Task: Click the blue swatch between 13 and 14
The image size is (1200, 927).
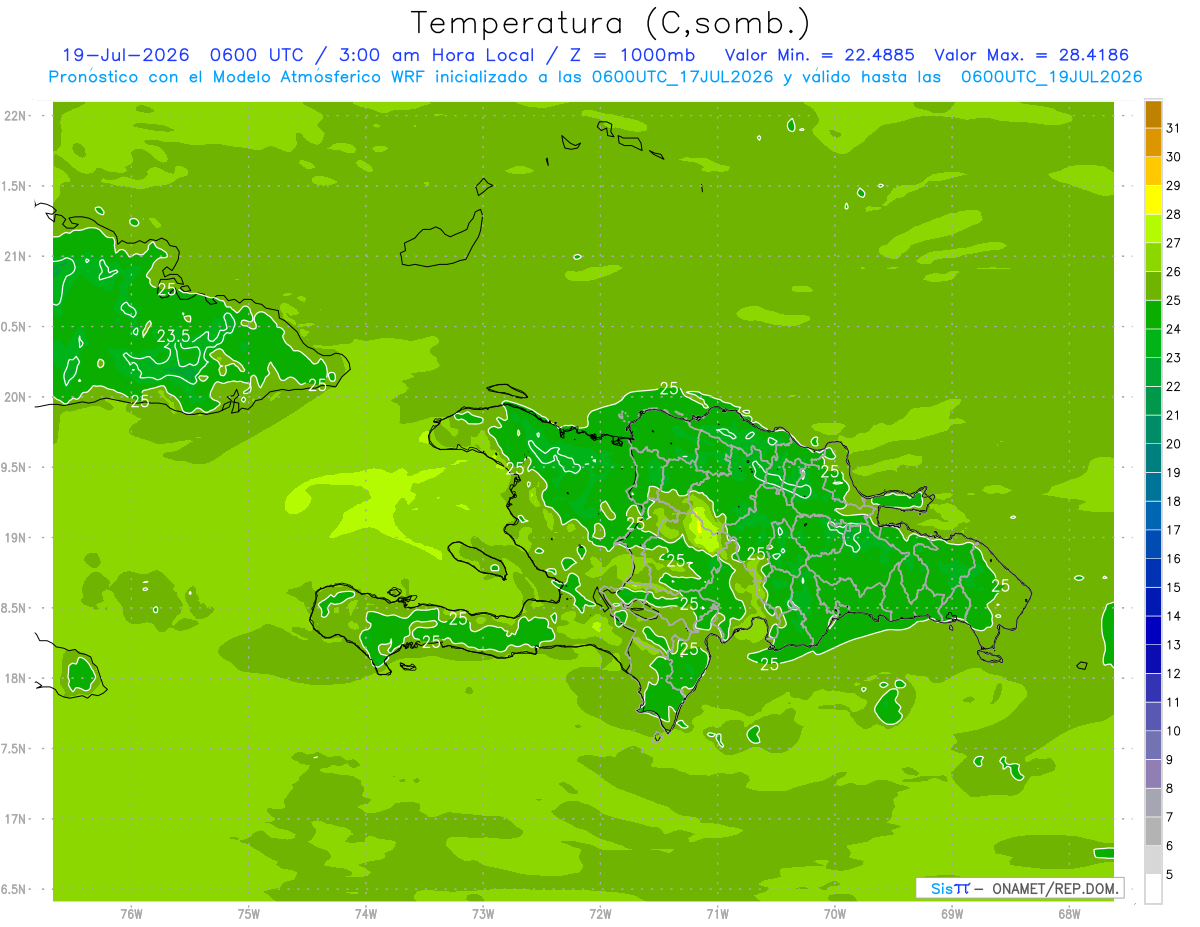Action: [x=1153, y=630]
